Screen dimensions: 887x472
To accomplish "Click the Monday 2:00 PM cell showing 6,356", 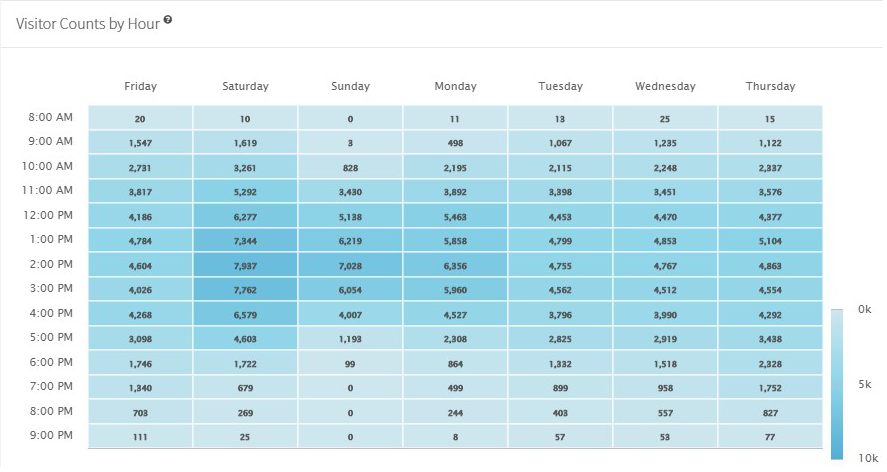I will (x=455, y=265).
